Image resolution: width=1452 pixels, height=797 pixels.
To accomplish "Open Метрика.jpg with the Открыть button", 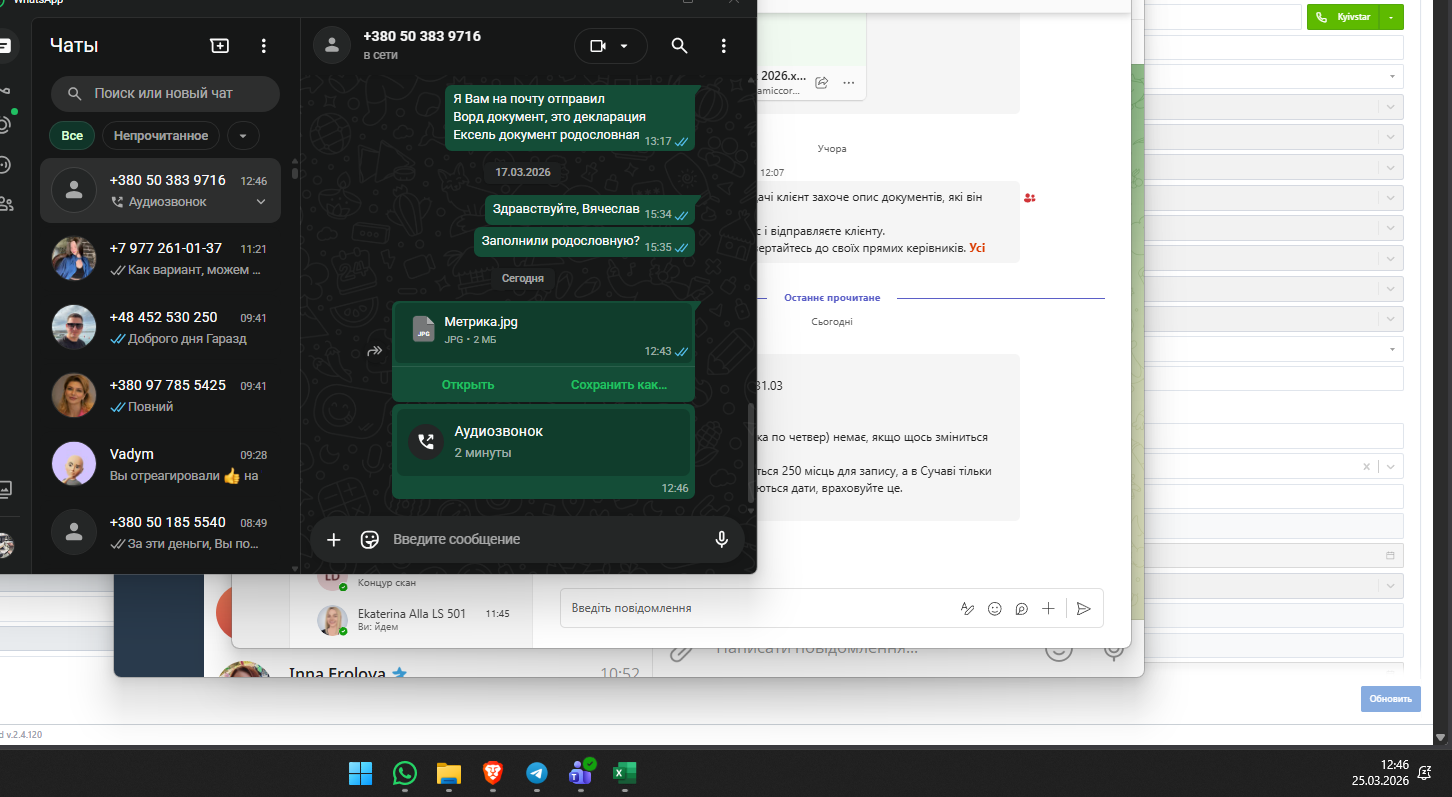I will (468, 385).
